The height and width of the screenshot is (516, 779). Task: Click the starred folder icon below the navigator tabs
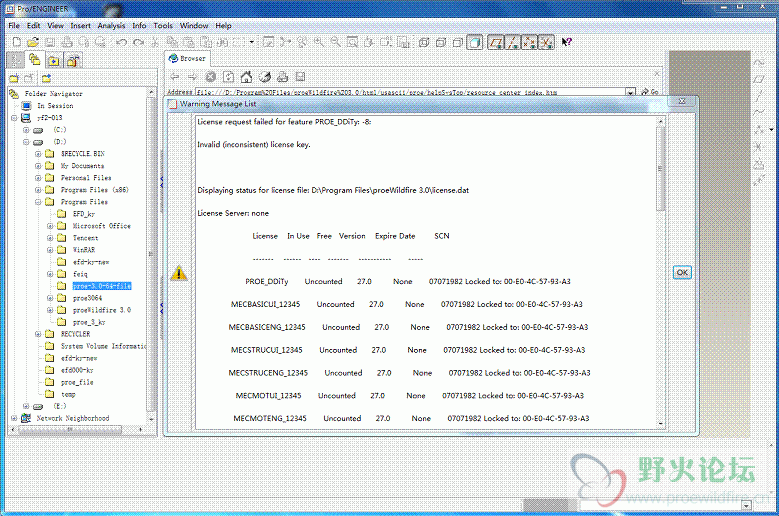[46, 78]
